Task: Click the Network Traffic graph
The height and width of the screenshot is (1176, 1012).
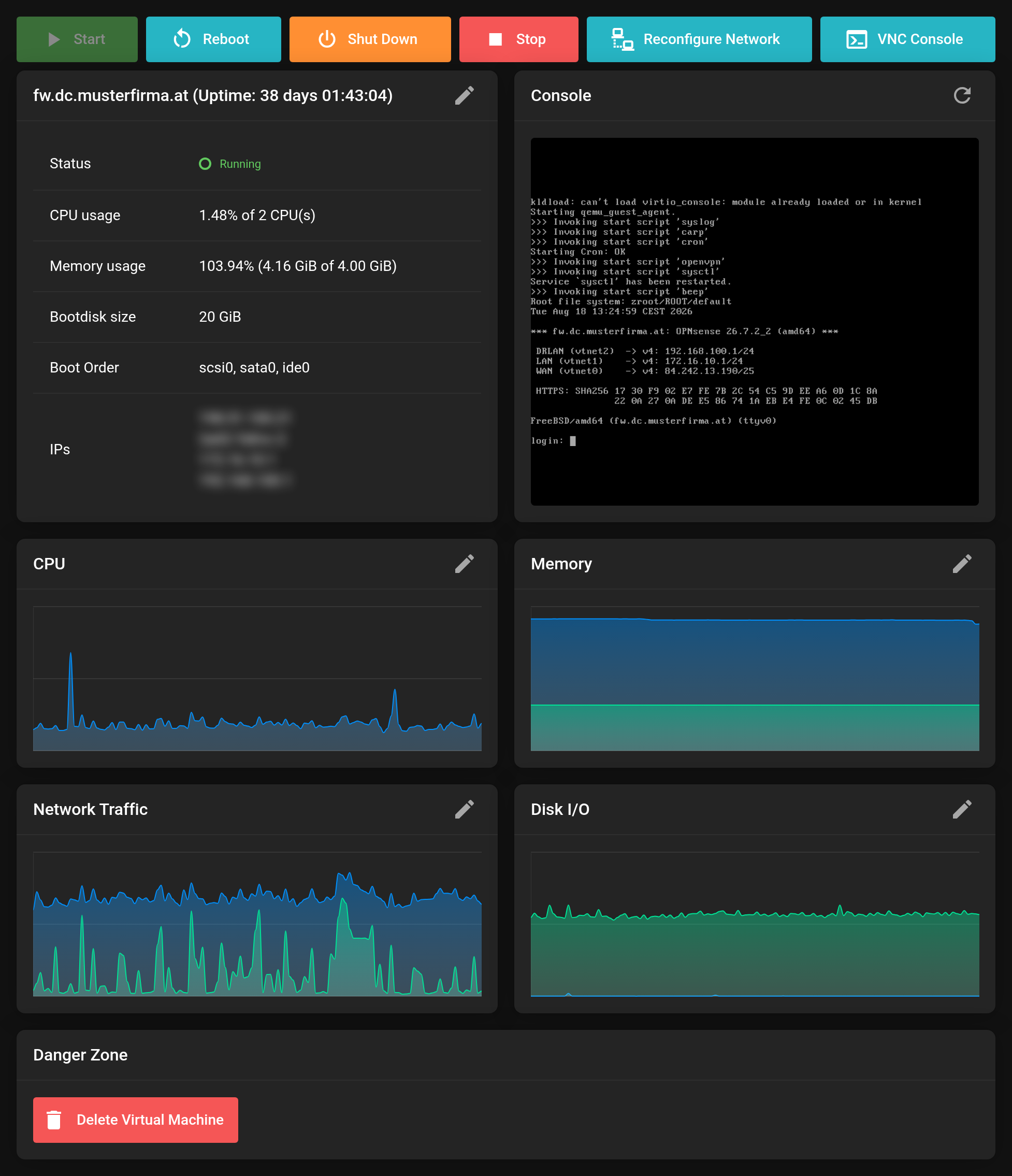Action: (257, 924)
